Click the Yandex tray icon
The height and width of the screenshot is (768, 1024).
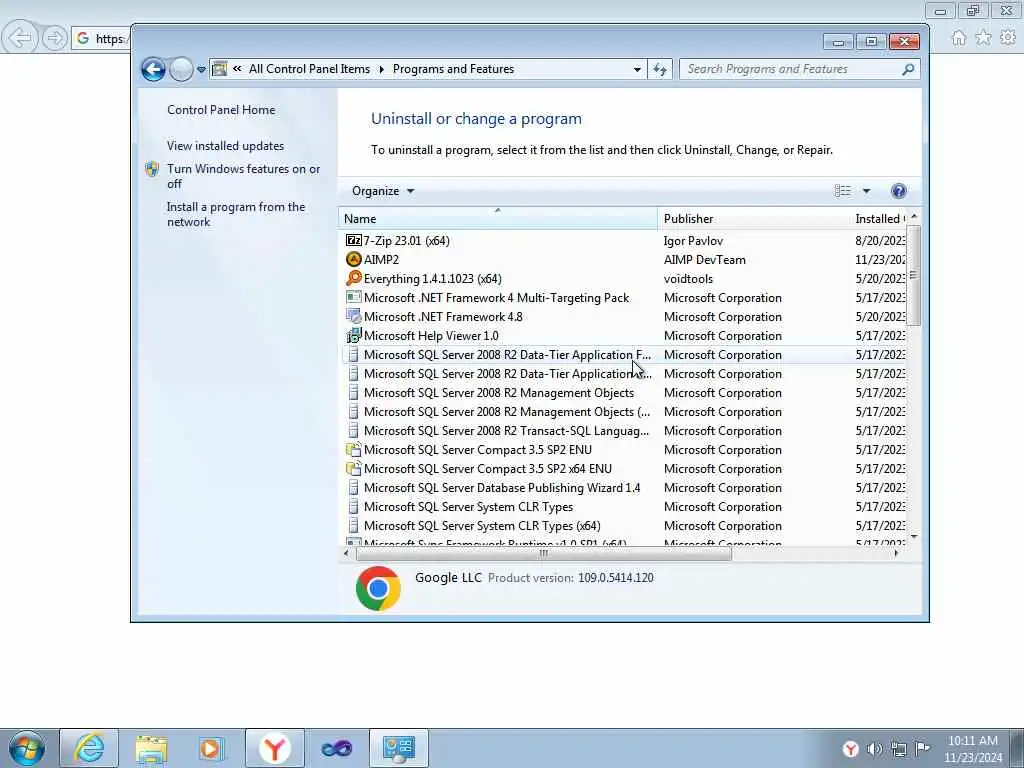850,749
